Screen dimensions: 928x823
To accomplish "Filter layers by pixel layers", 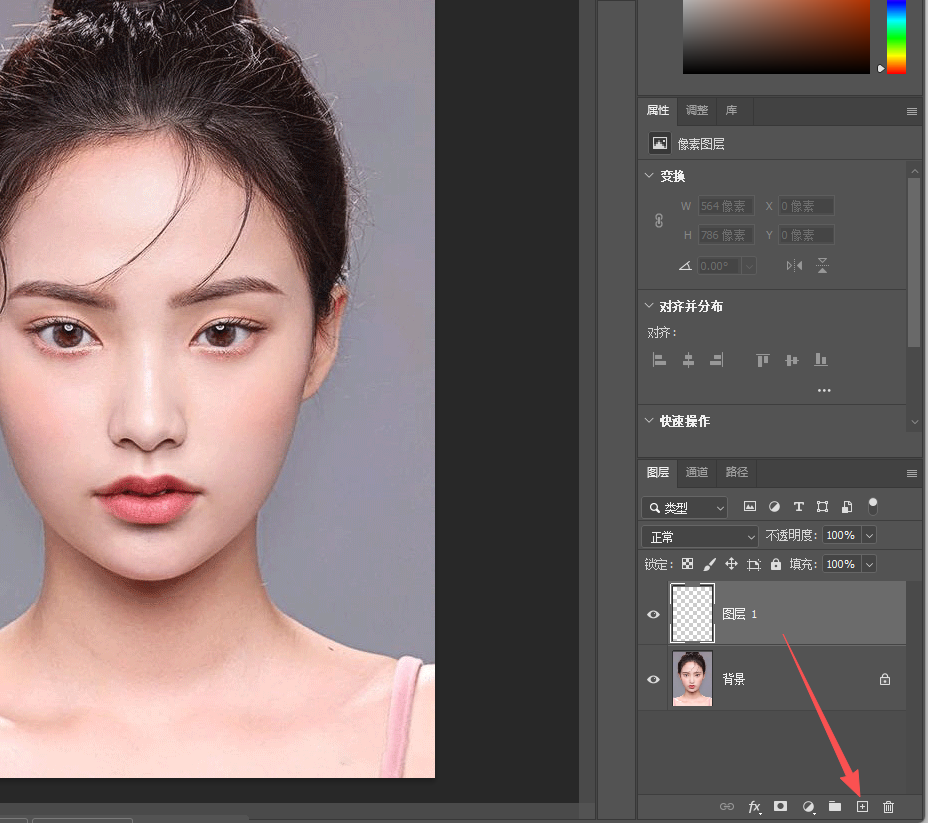I will tap(750, 506).
